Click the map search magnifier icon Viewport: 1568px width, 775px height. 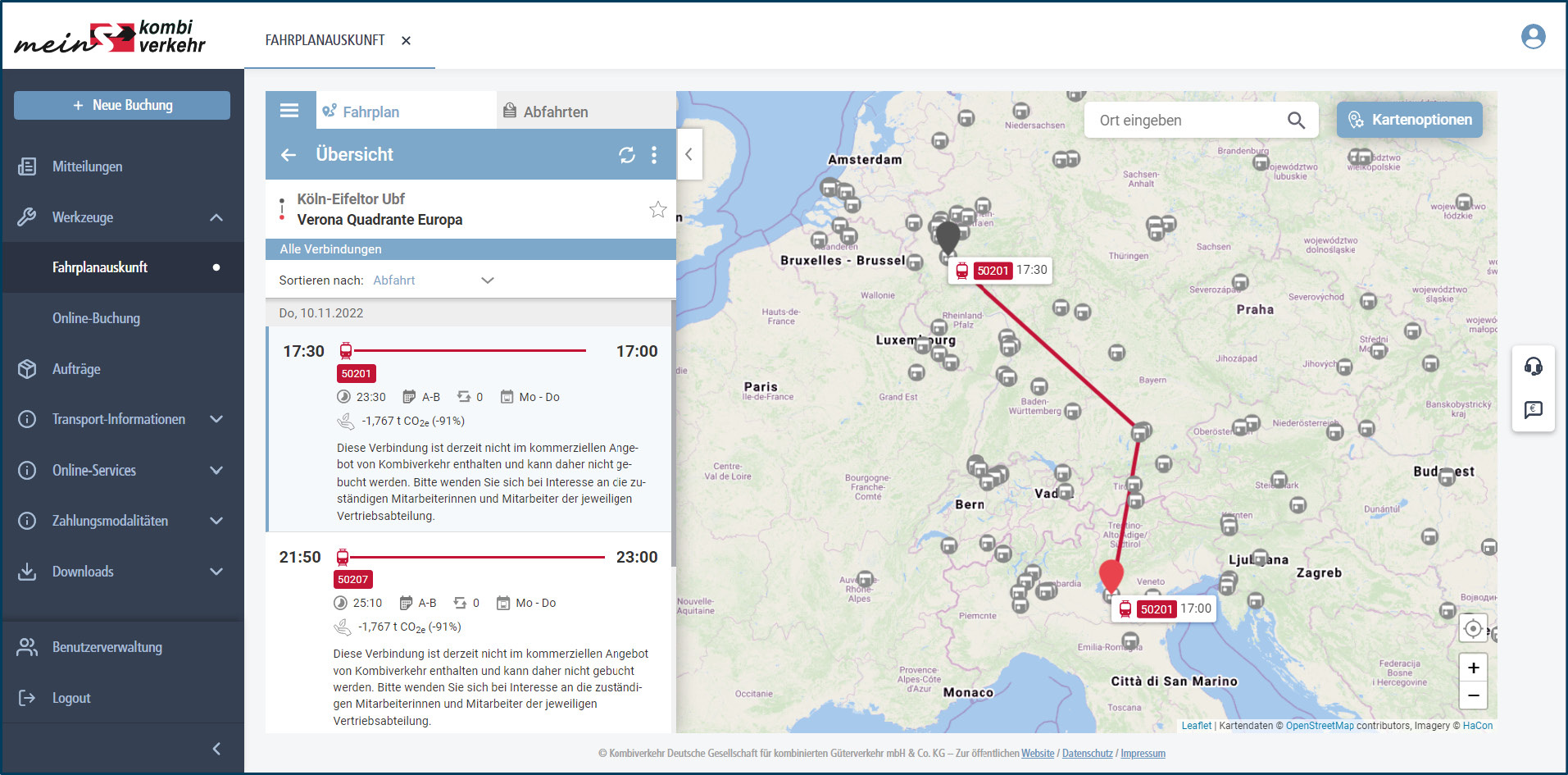point(1295,121)
